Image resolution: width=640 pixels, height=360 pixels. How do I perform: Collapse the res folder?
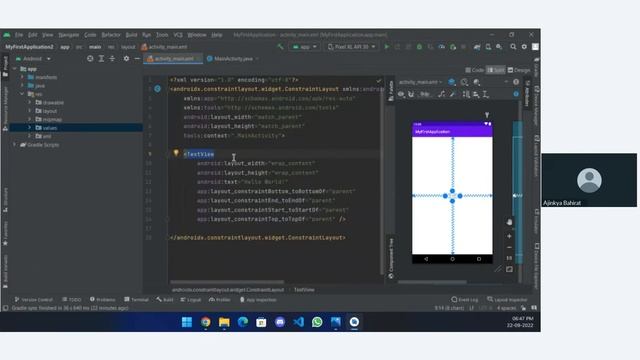[22, 94]
